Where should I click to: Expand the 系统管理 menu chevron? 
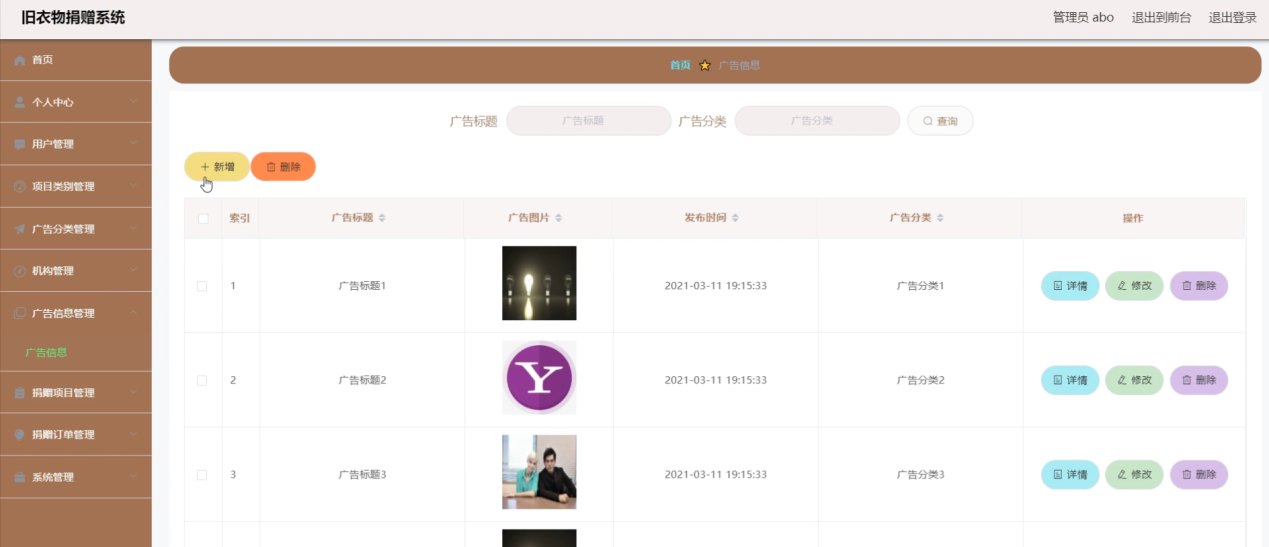click(133, 477)
